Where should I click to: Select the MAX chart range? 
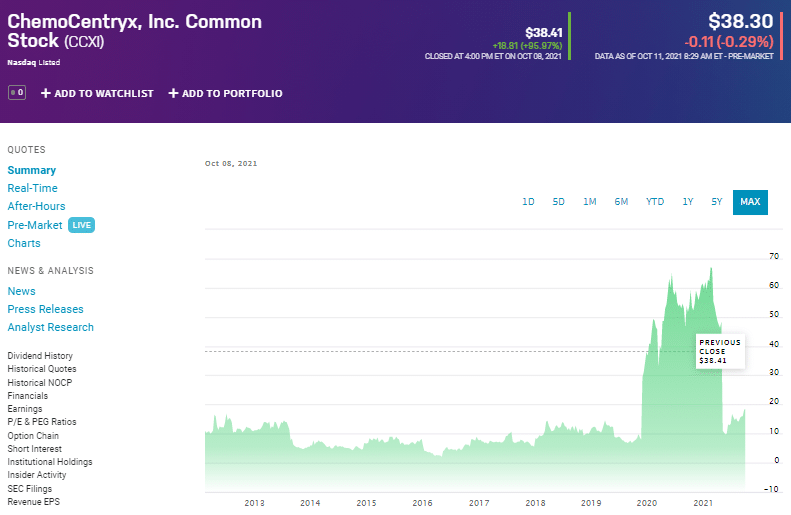[x=750, y=202]
